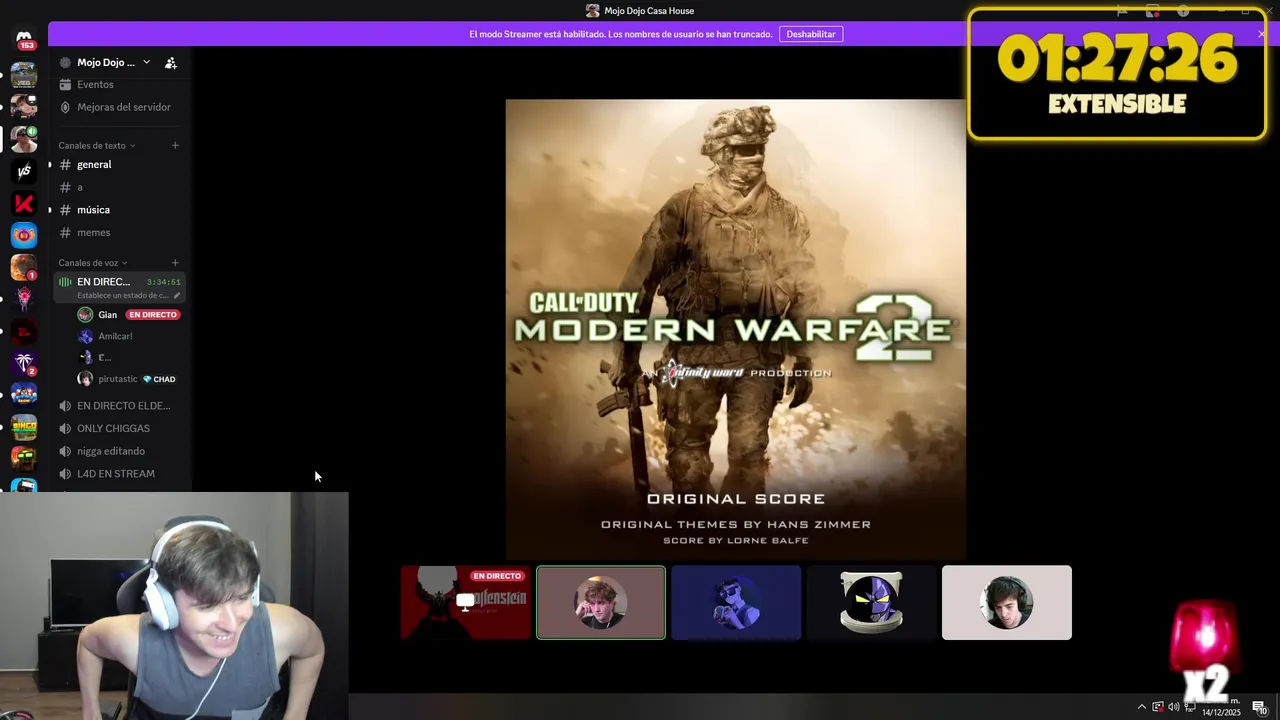Show hidden system tray icons chevron
Viewport: 1280px width, 720px height.
tap(1142, 707)
